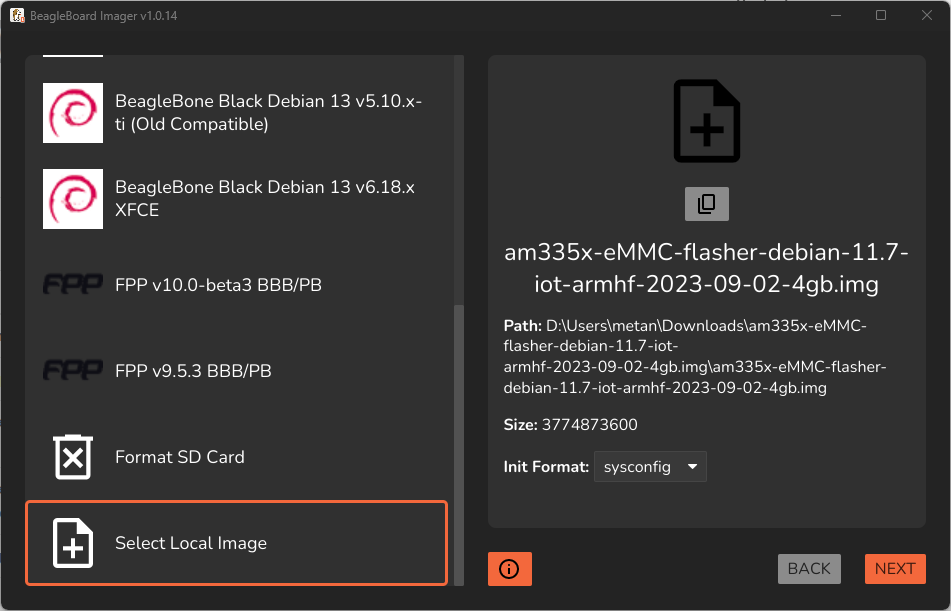Click the Format SD Card trash icon
The height and width of the screenshot is (611, 951).
pyautogui.click(x=73, y=457)
